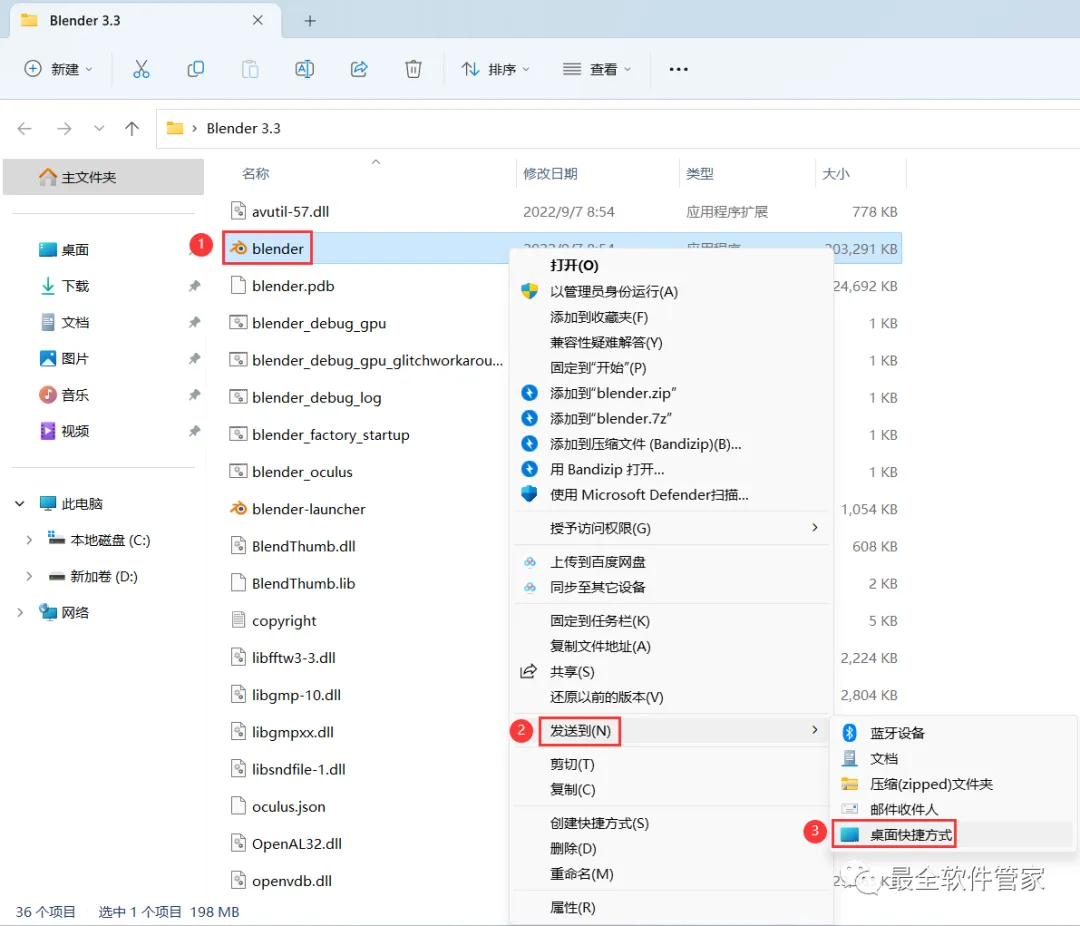
Task: Open the 查看 (View) dropdown
Action: [x=596, y=70]
